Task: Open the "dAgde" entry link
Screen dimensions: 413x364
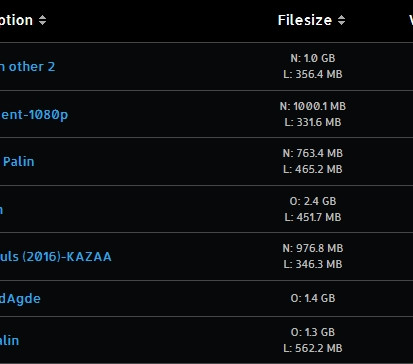Action: point(20,299)
